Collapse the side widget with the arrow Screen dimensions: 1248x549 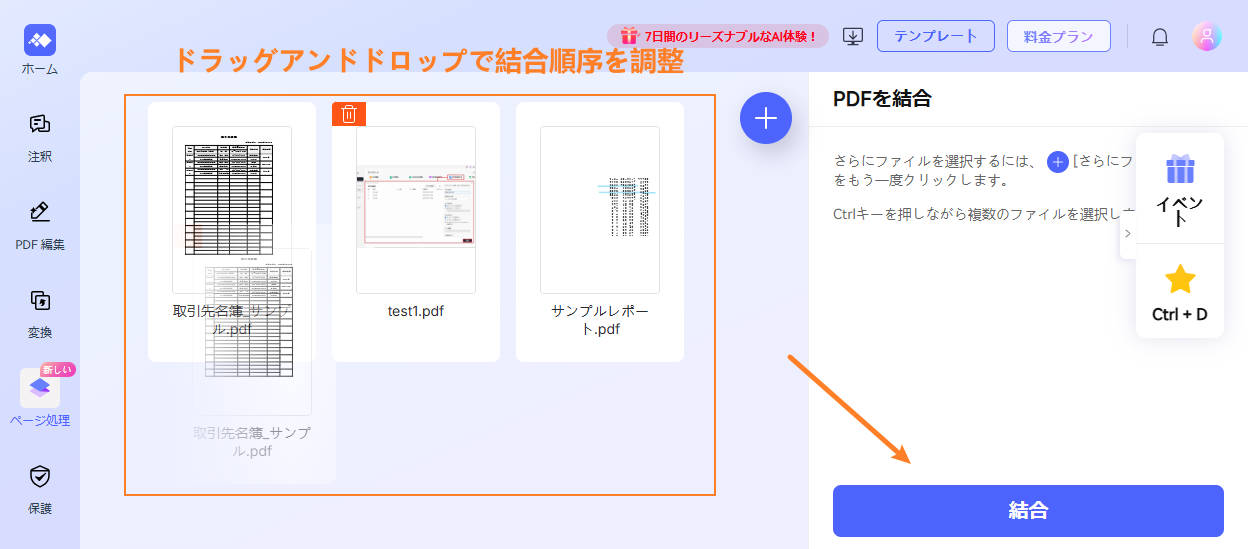pos(1128,233)
